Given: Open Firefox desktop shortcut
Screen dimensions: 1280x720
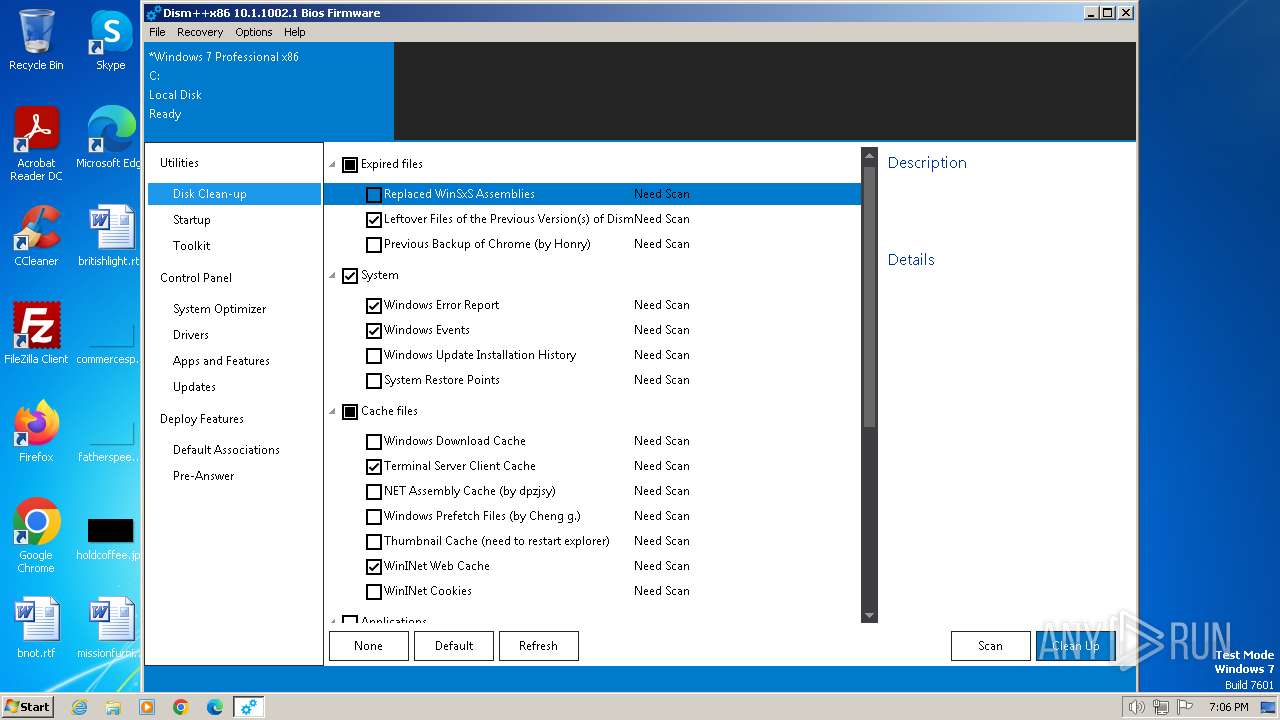Looking at the screenshot, I should (x=36, y=432).
